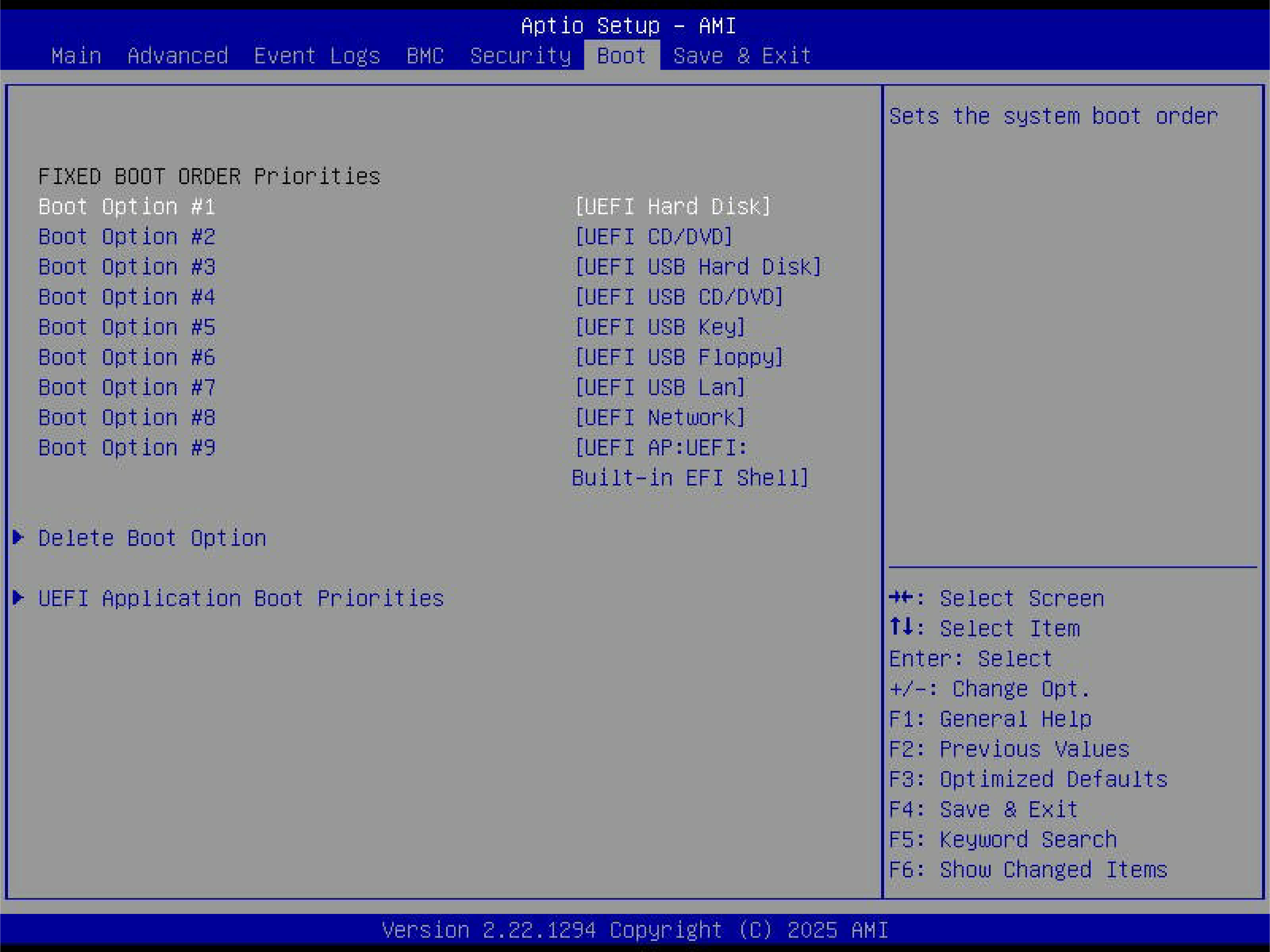Screen dimensions: 1270x952
Task: Select the Security tab
Action: pos(520,56)
